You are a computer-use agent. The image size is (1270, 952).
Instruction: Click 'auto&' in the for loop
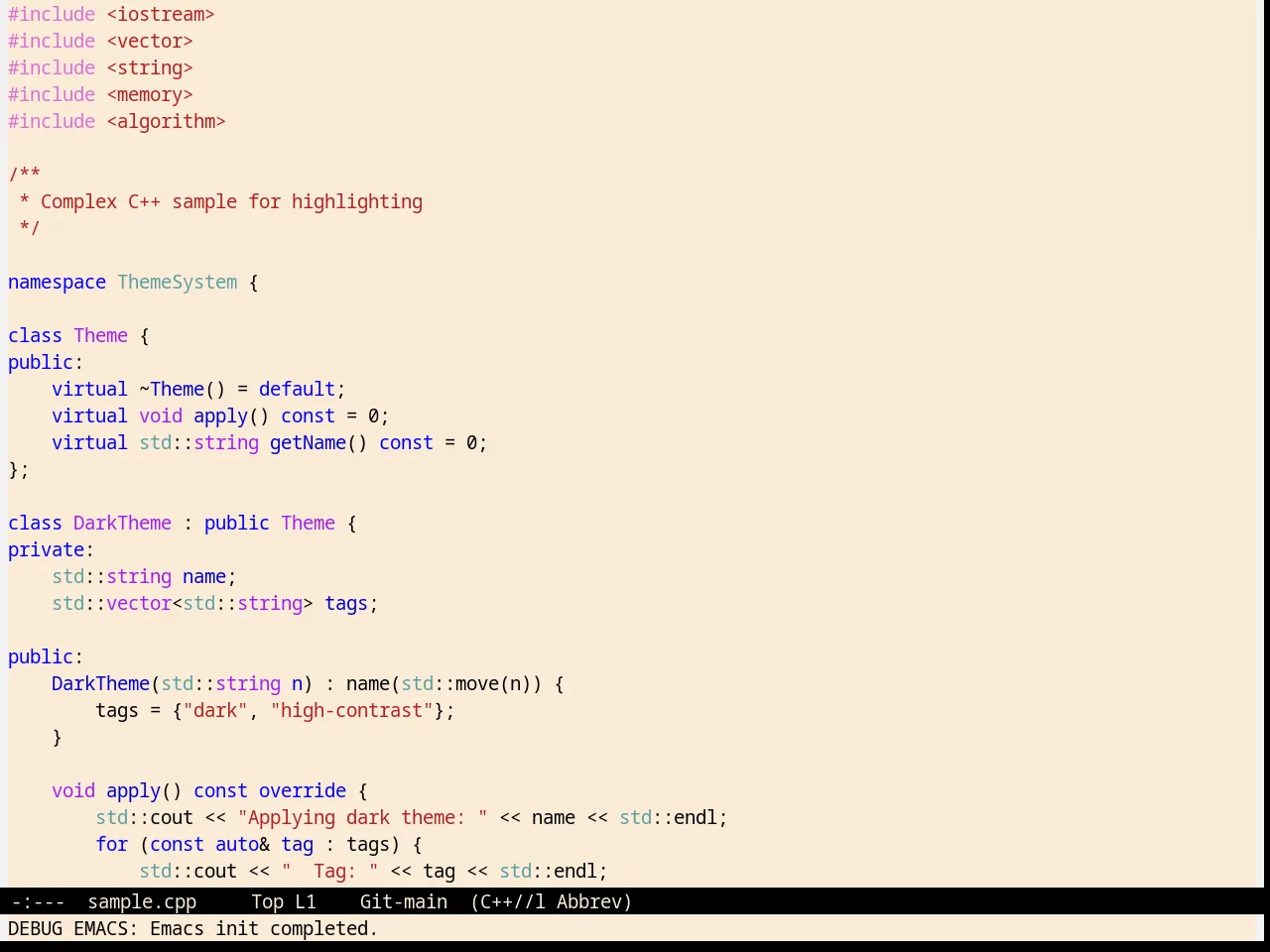tap(242, 844)
